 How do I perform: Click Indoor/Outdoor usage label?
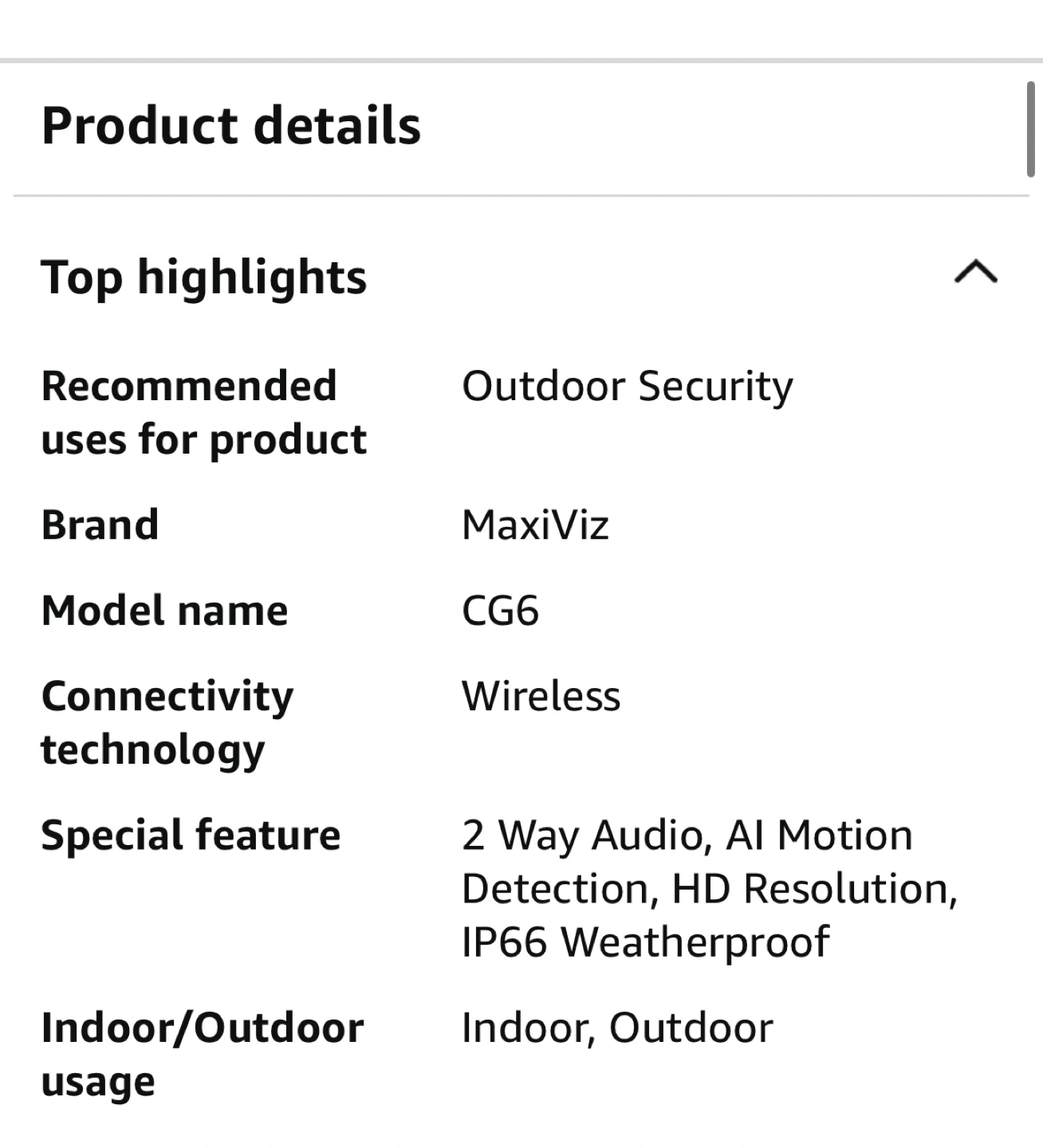click(x=202, y=1054)
